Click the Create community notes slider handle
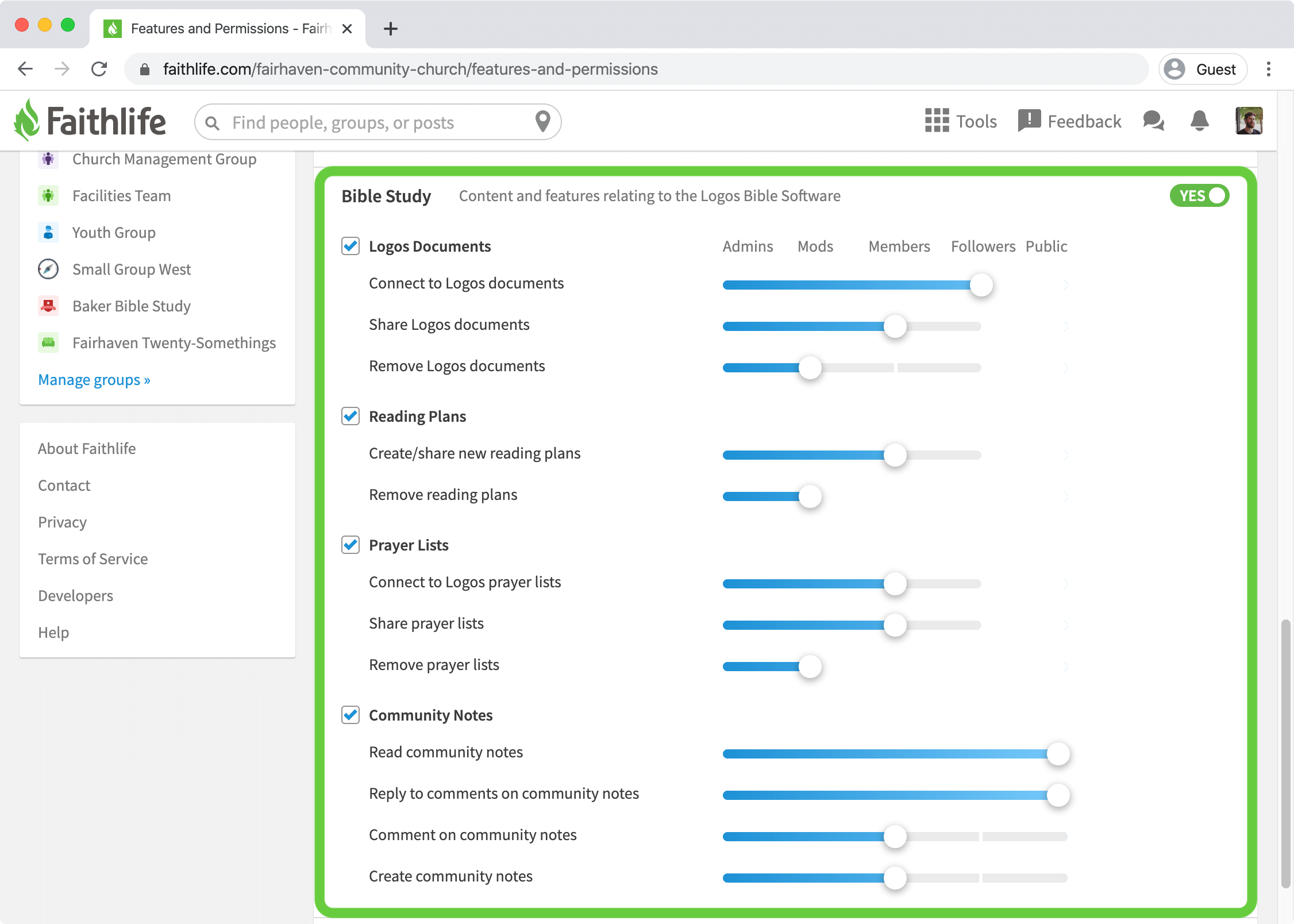Image resolution: width=1294 pixels, height=924 pixels. [895, 878]
